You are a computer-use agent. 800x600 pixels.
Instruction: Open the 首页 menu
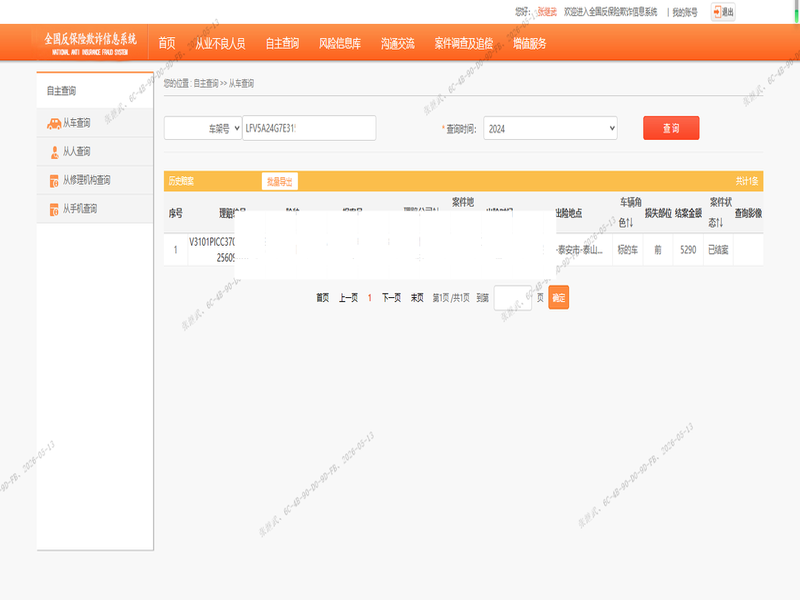click(167, 43)
